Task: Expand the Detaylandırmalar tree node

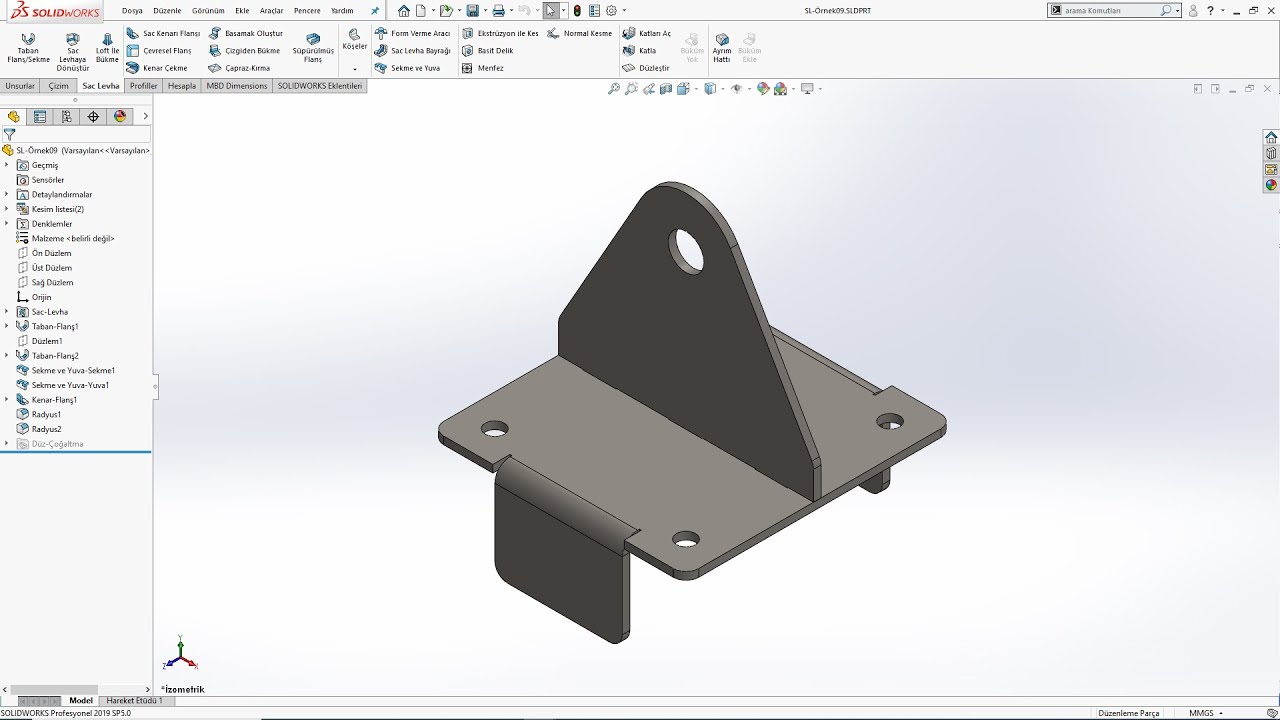Action: pyautogui.click(x=6, y=194)
